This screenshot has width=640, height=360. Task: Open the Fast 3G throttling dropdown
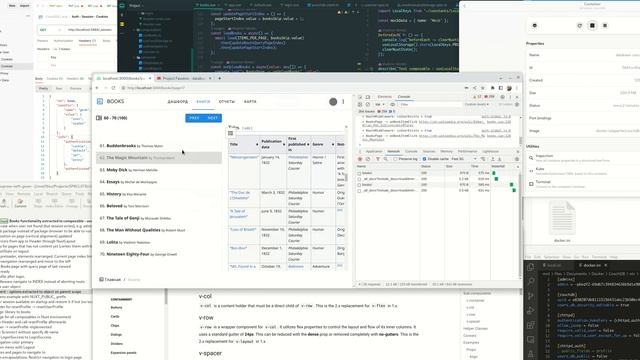[x=464, y=159]
